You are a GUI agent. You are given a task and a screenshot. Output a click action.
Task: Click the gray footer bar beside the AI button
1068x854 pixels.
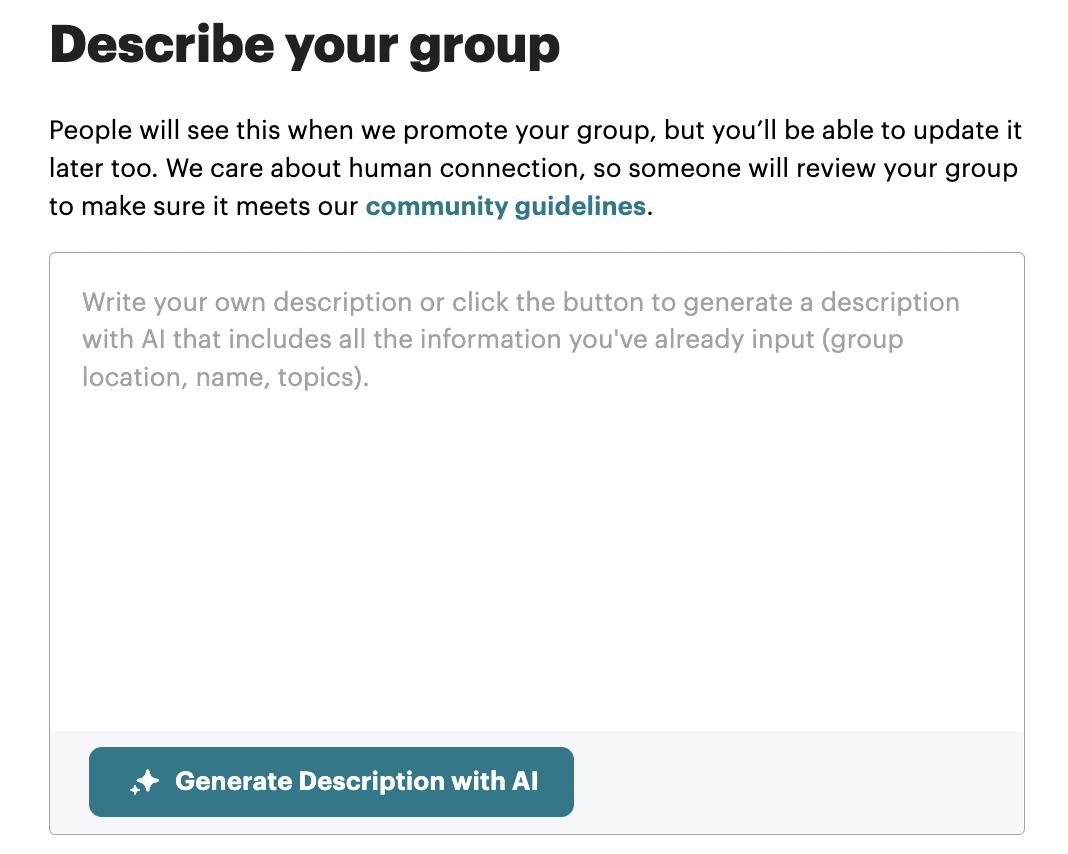(x=797, y=782)
